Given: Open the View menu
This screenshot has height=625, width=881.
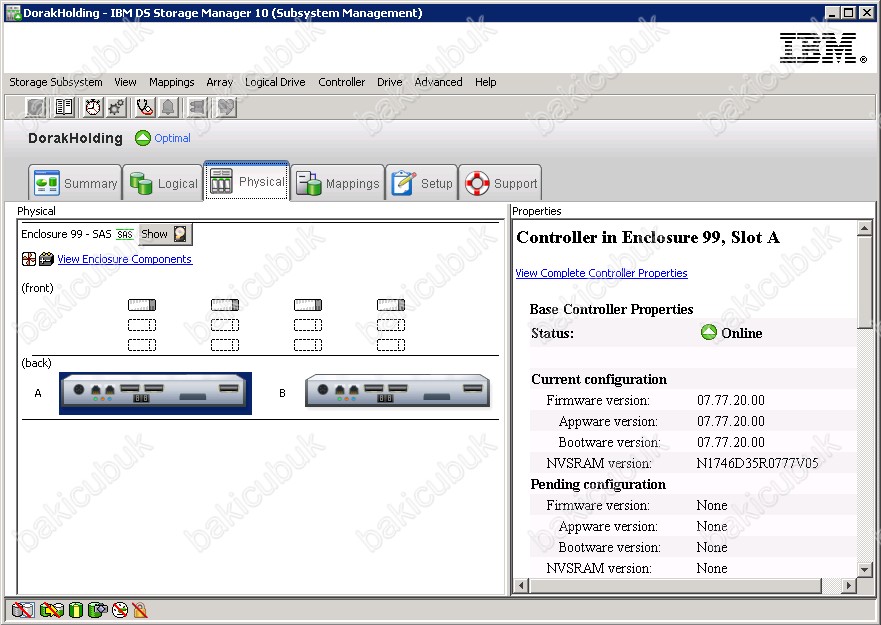Looking at the screenshot, I should coord(125,82).
